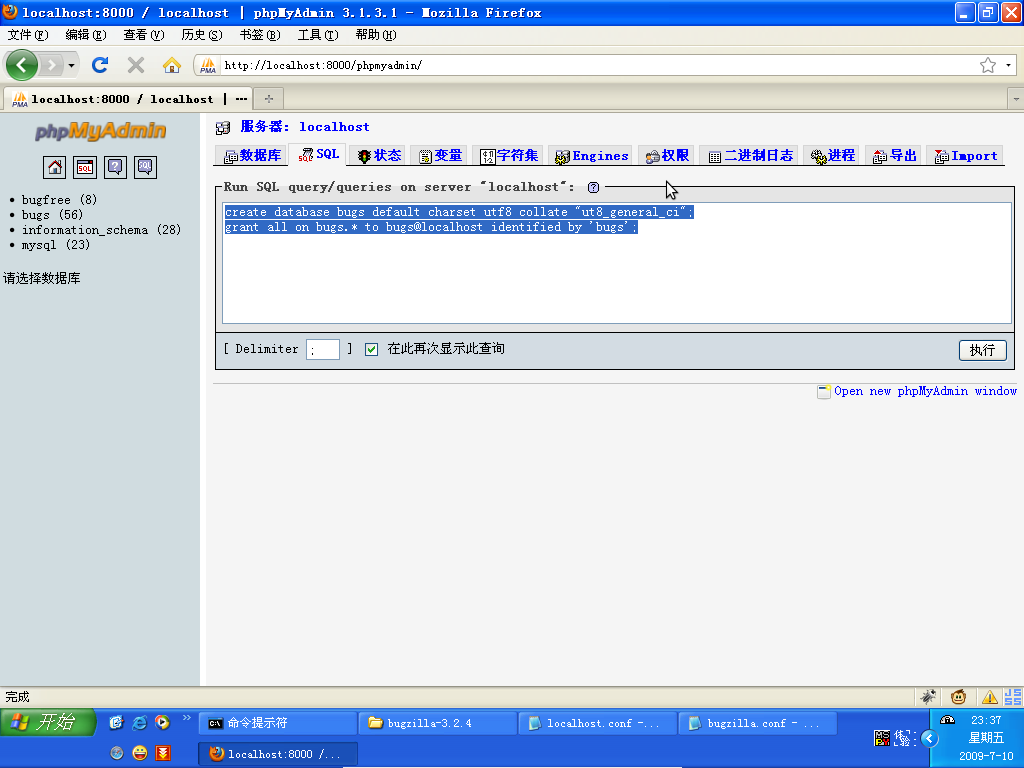The image size is (1024, 768).
Task: Click the phpMyAdmin Home icon in sidebar
Action: point(55,167)
